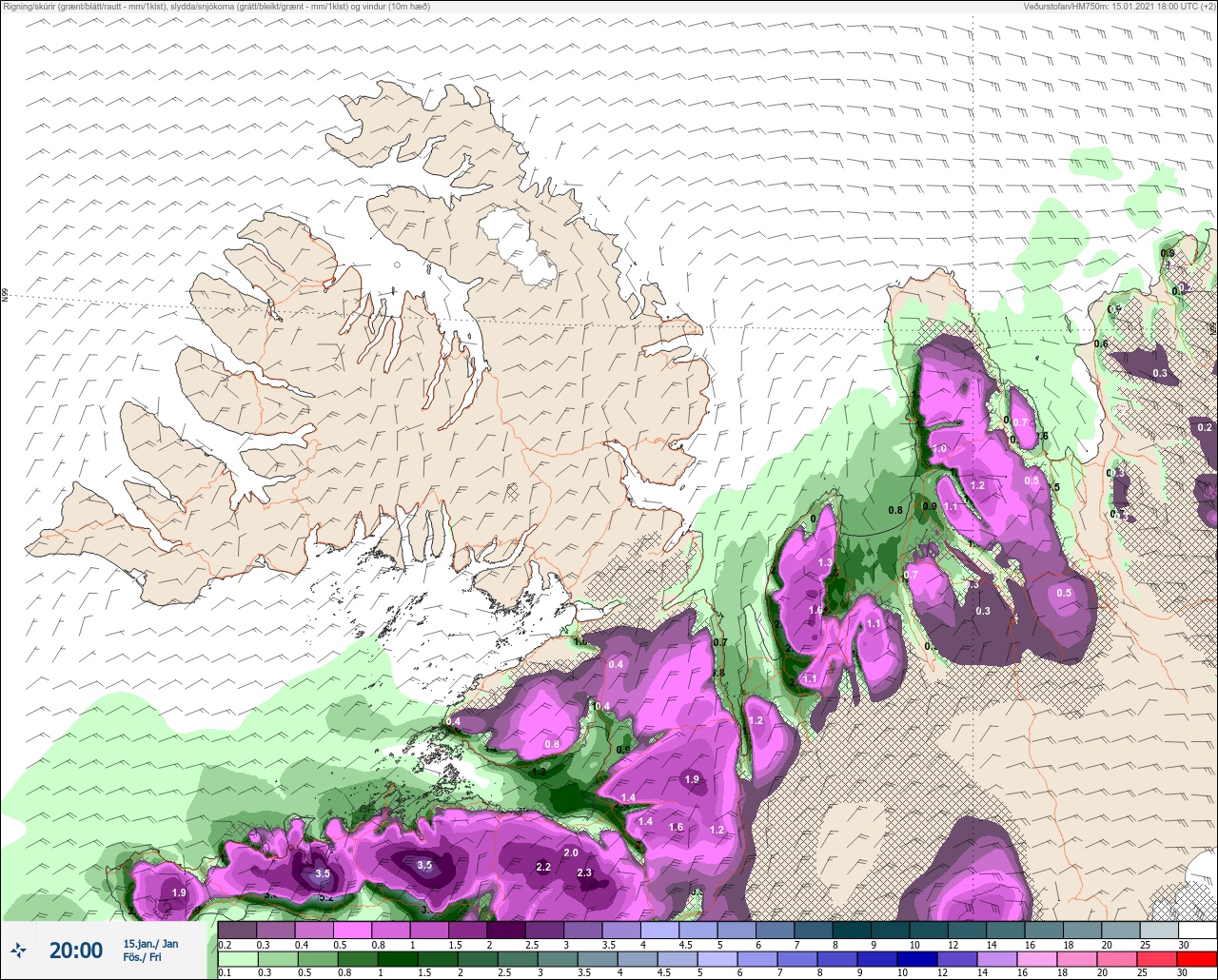Click the red swatch labeled 30 in lower legend row
Screen dimensions: 1218x980
point(1197,958)
